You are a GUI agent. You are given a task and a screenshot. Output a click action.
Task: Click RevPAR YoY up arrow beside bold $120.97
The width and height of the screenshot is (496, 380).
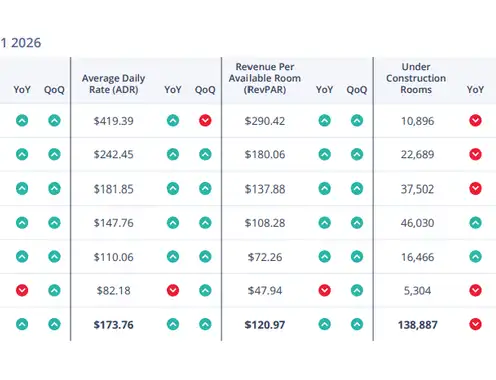(x=324, y=324)
